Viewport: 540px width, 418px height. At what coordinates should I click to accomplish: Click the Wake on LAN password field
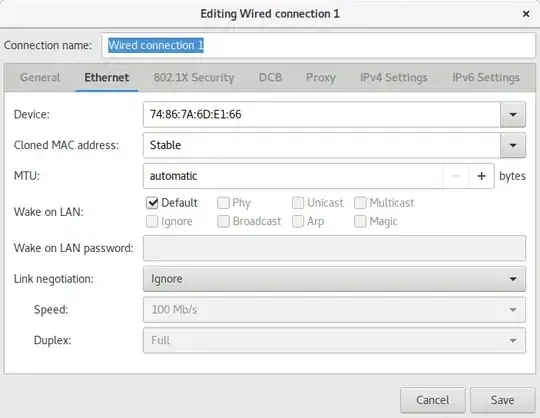coord(334,248)
